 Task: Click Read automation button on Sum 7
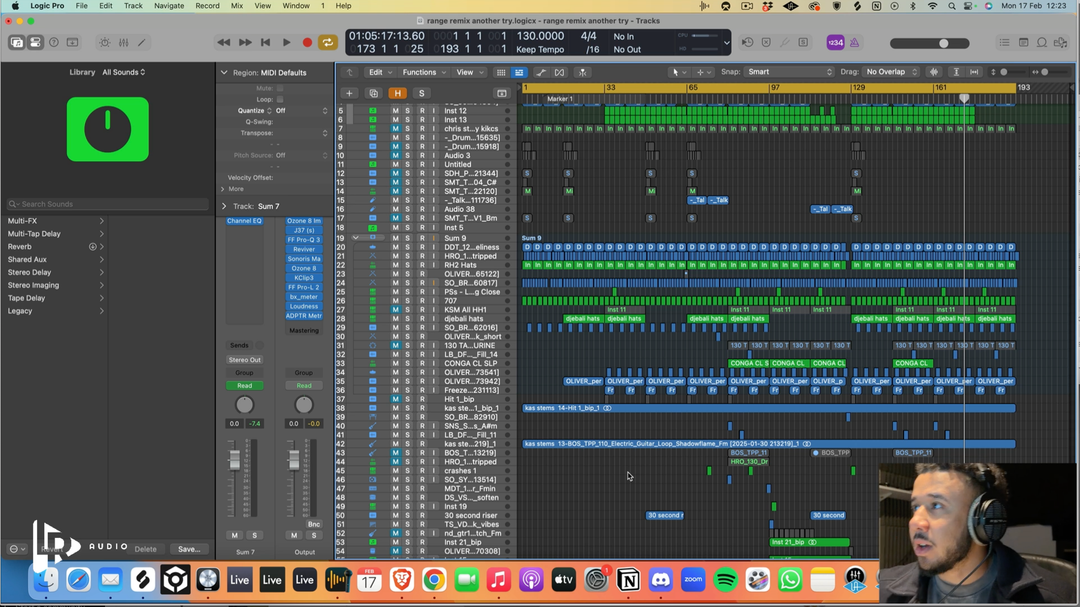(x=244, y=385)
